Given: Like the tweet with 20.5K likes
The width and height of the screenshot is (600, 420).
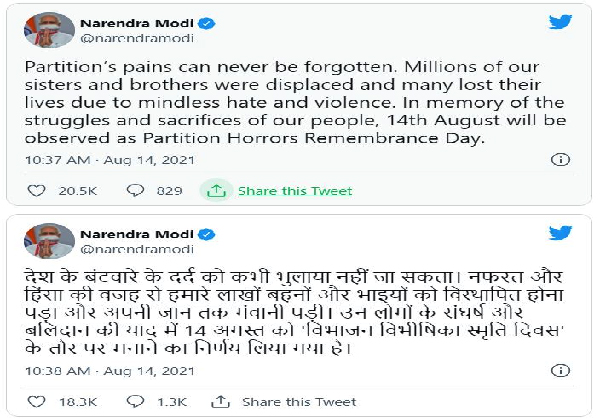Looking at the screenshot, I should [x=37, y=189].
